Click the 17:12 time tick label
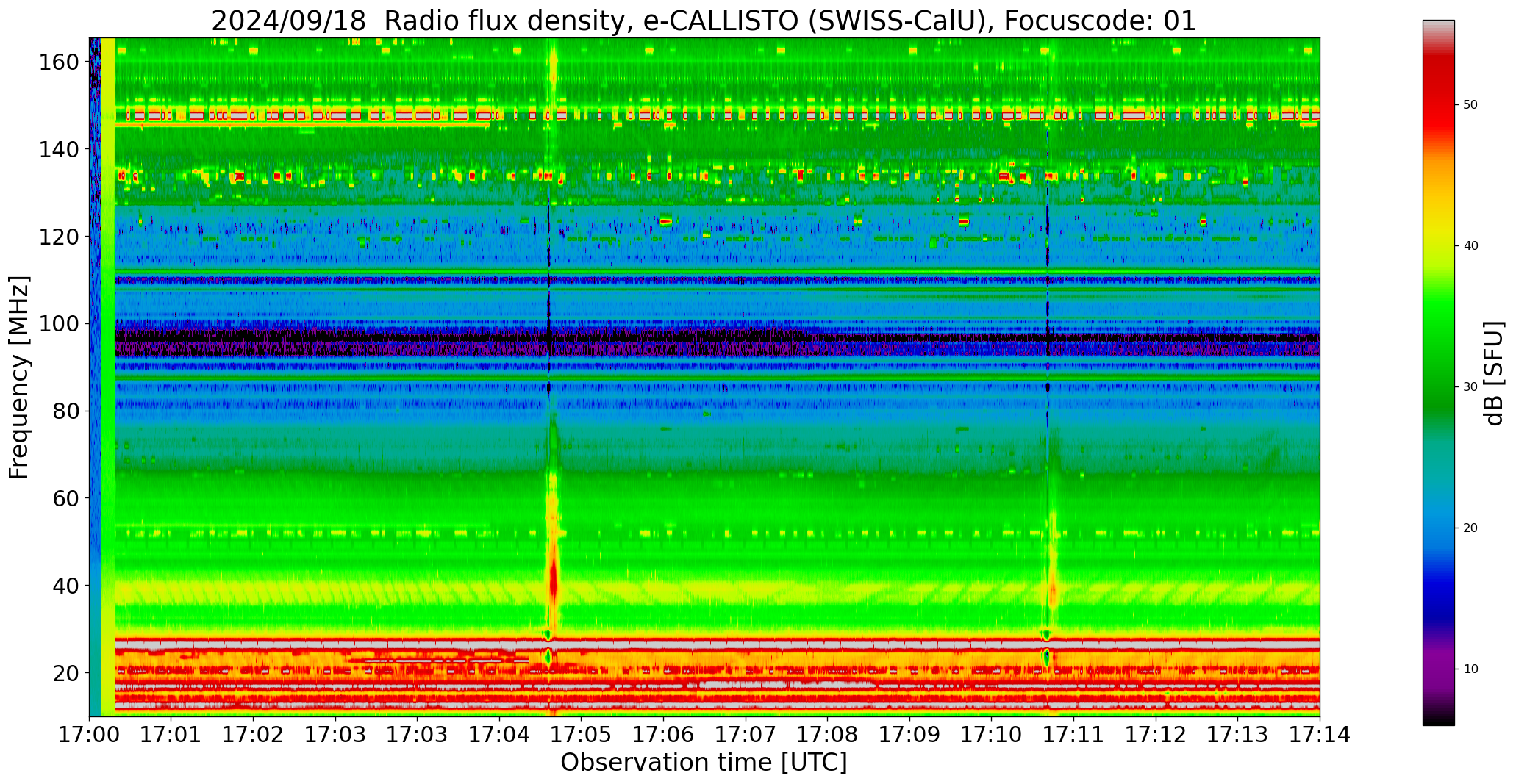This screenshot has height=784, width=1516. pyautogui.click(x=1155, y=735)
